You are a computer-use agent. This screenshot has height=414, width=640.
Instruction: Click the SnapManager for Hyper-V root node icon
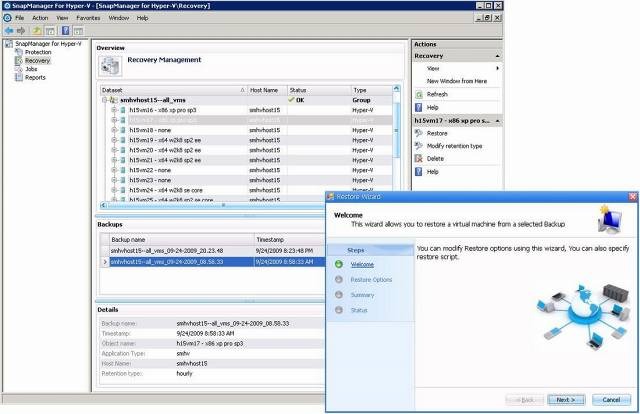[x=9, y=44]
